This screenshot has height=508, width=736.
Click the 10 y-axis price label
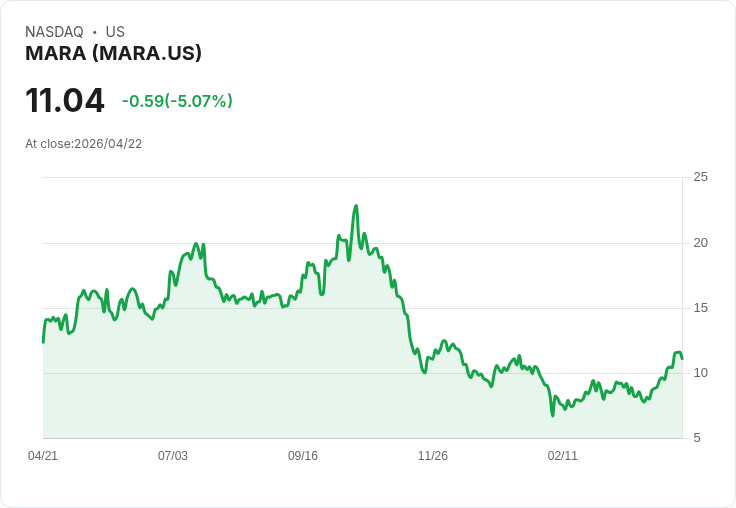[x=700, y=373]
